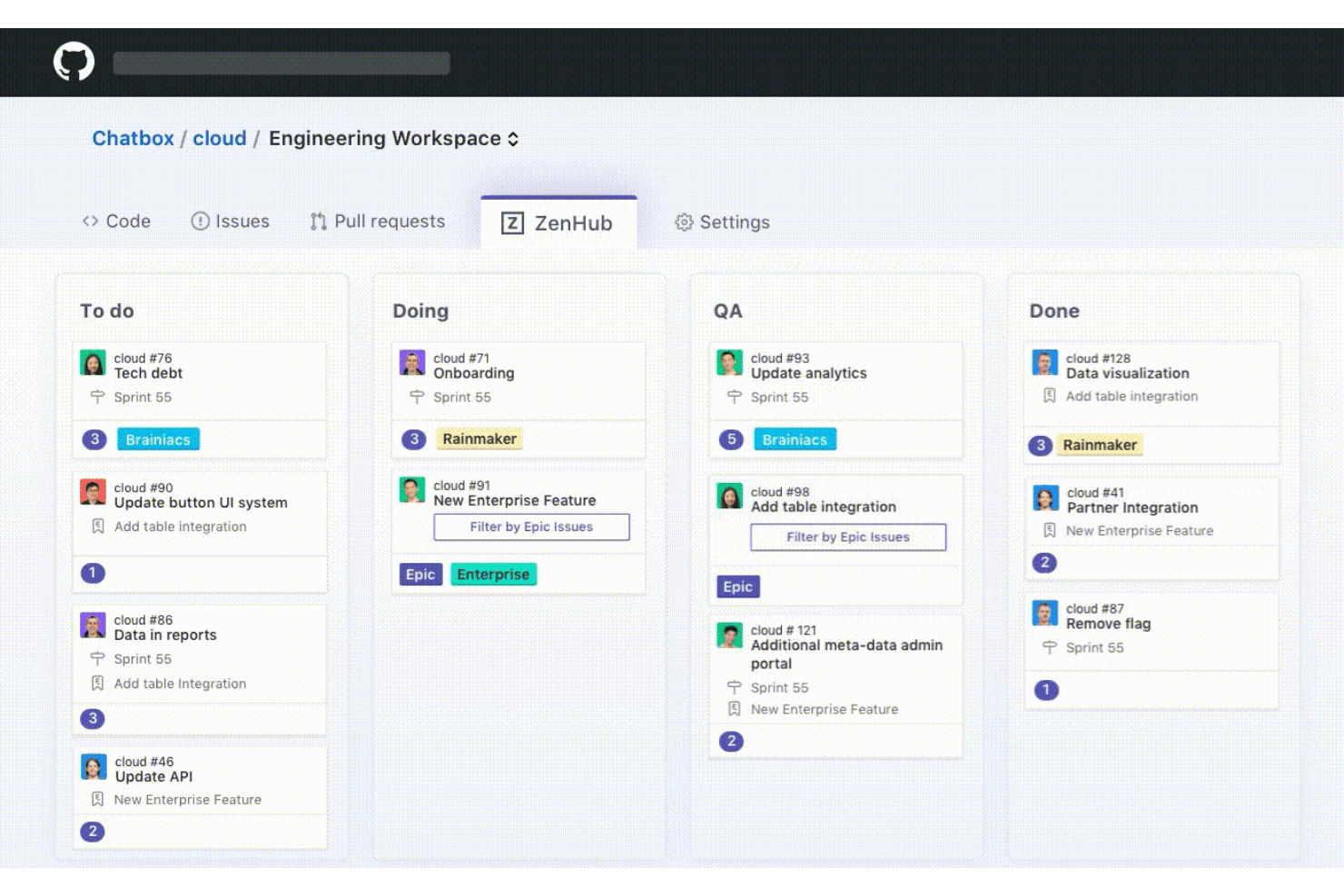Click estimate badge 3 on Tech debt card
The height and width of the screenshot is (896, 1344).
click(94, 439)
